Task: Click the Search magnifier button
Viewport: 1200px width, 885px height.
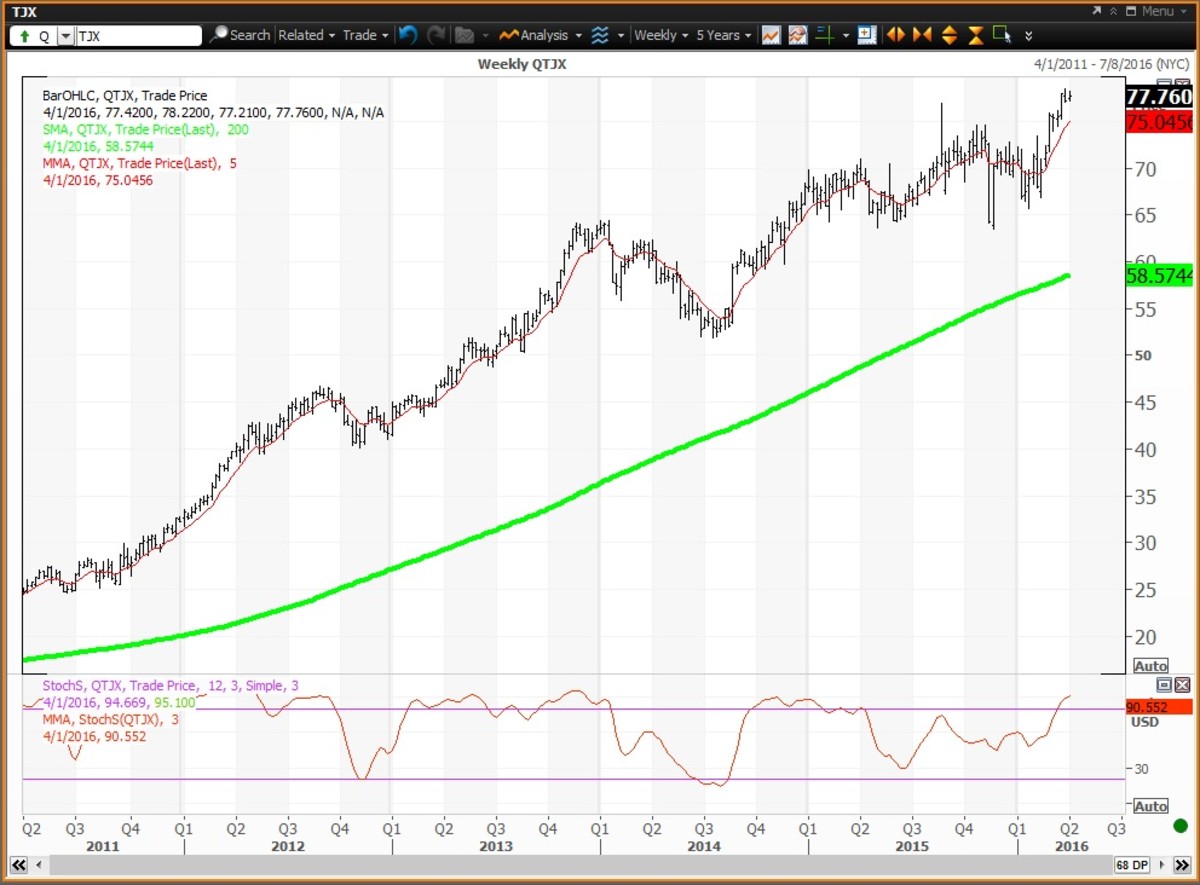Action: 239,35
